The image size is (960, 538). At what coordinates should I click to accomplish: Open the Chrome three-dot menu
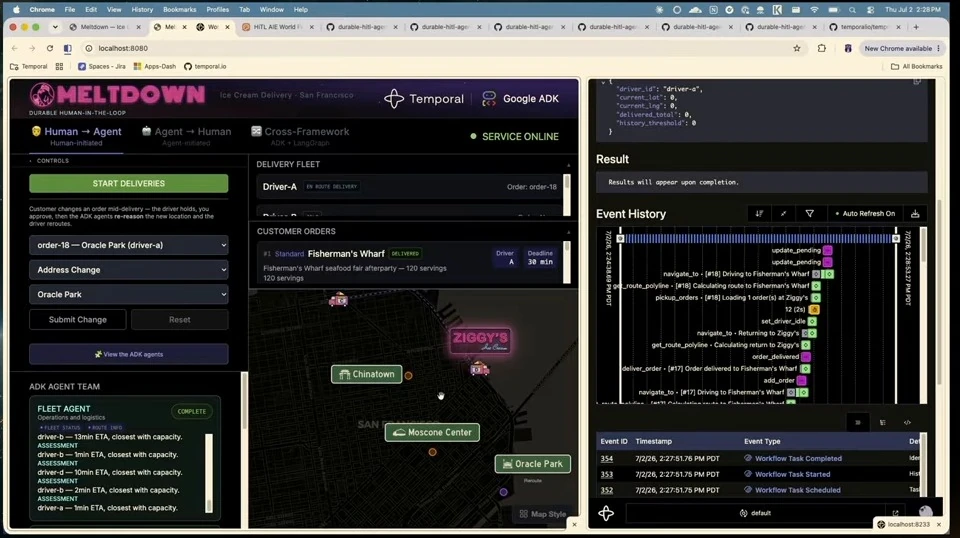click(939, 48)
